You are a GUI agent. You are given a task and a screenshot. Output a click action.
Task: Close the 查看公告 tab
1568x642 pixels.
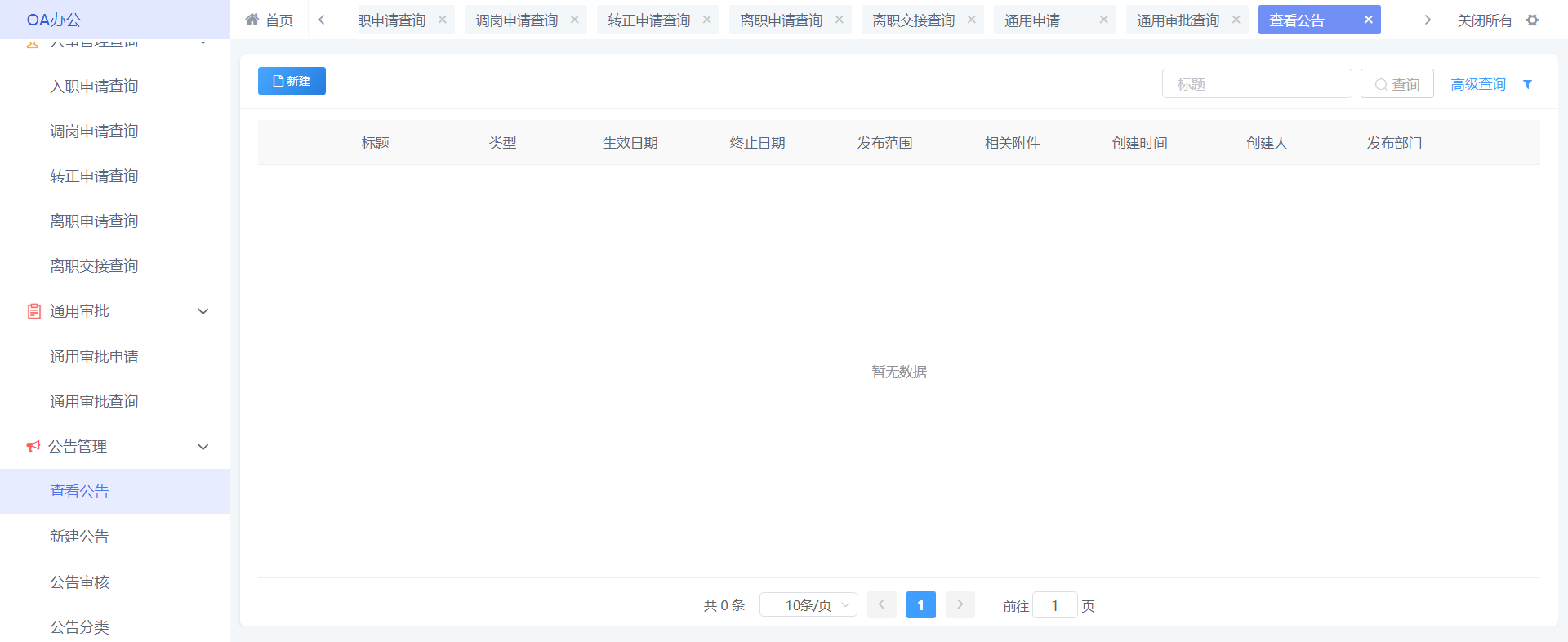pyautogui.click(x=1368, y=20)
